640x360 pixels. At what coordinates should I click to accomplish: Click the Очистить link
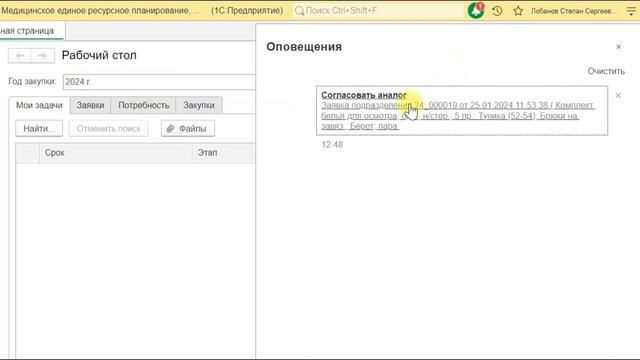coord(606,71)
